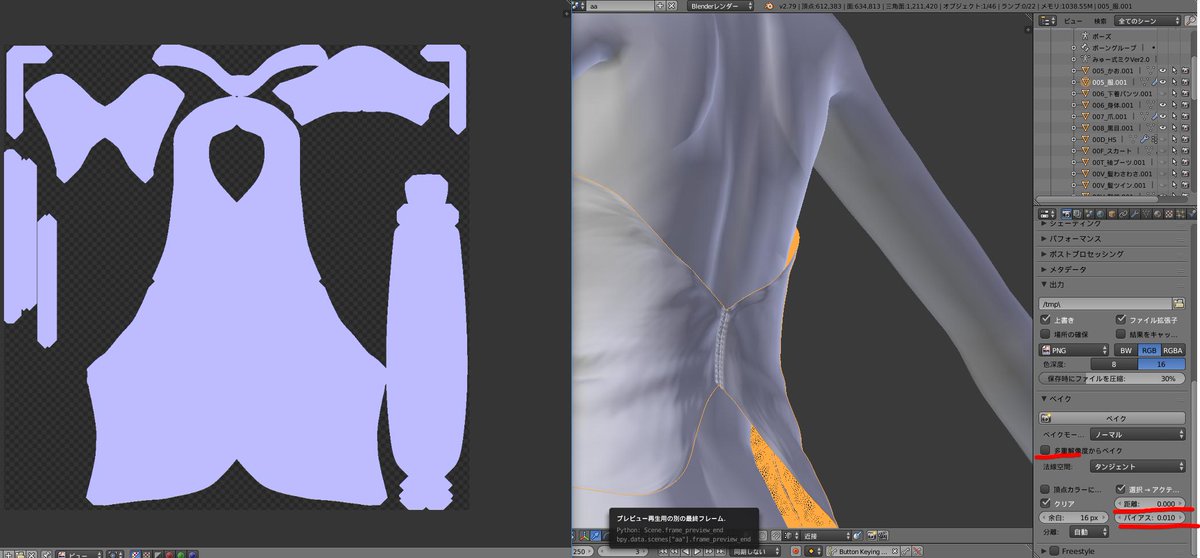Open the ベイクモード ノーマル dropdown
This screenshot has width=1200, height=558.
pos(1138,435)
